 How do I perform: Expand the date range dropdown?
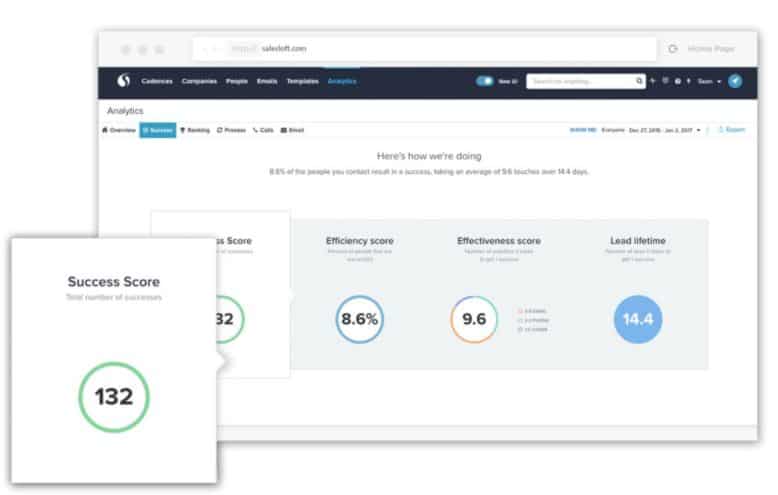665,130
